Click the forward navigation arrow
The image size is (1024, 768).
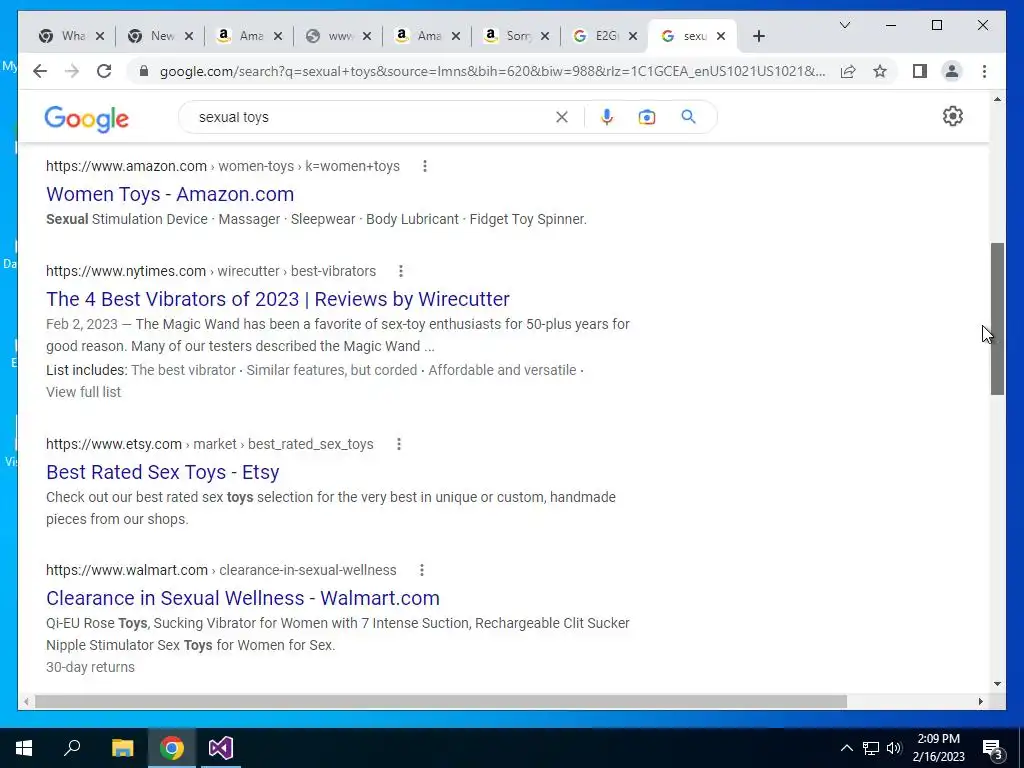pos(72,71)
